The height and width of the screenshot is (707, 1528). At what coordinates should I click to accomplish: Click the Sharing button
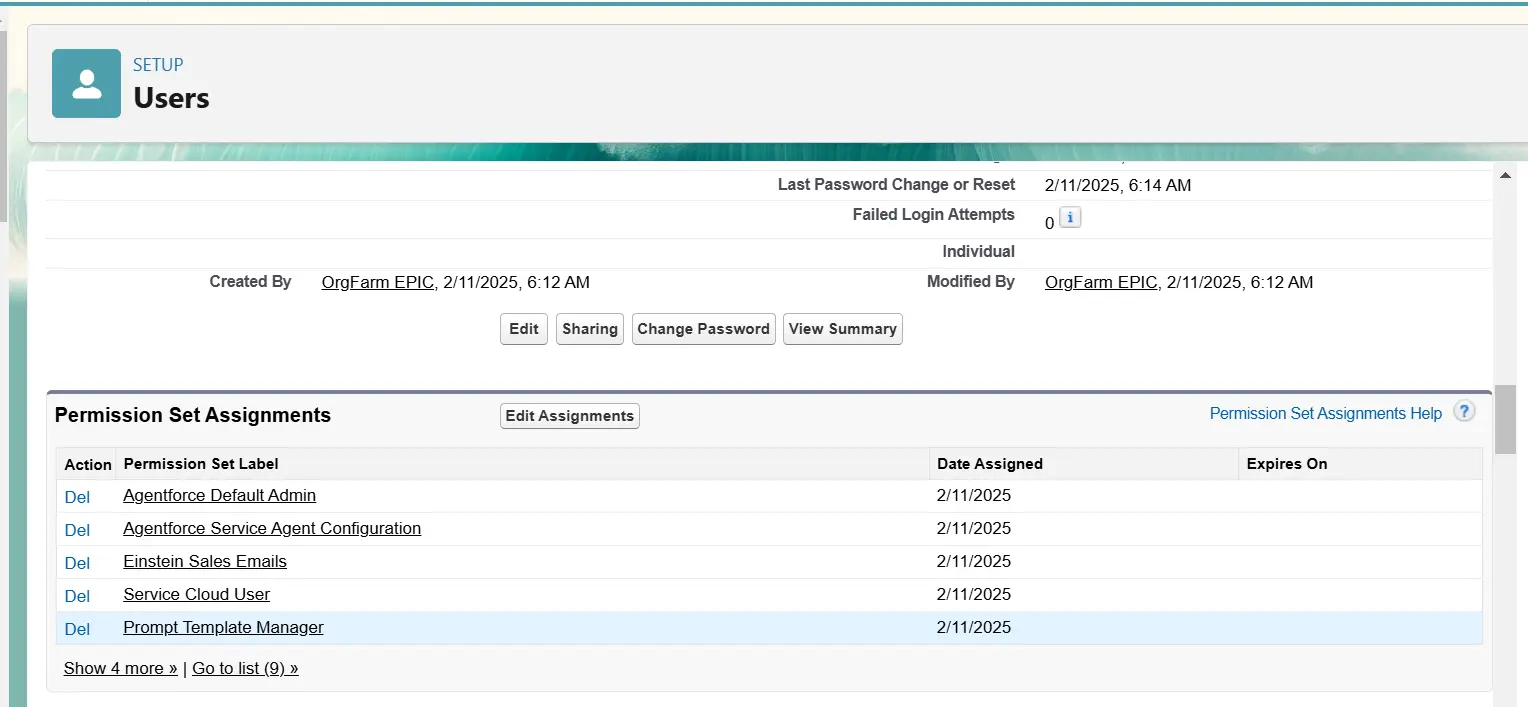590,329
